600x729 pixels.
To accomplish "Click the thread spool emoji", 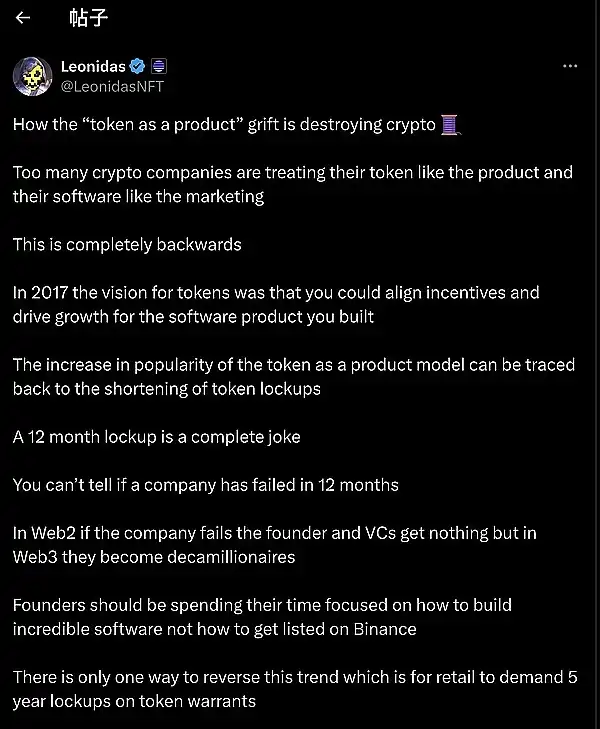I will coord(451,125).
